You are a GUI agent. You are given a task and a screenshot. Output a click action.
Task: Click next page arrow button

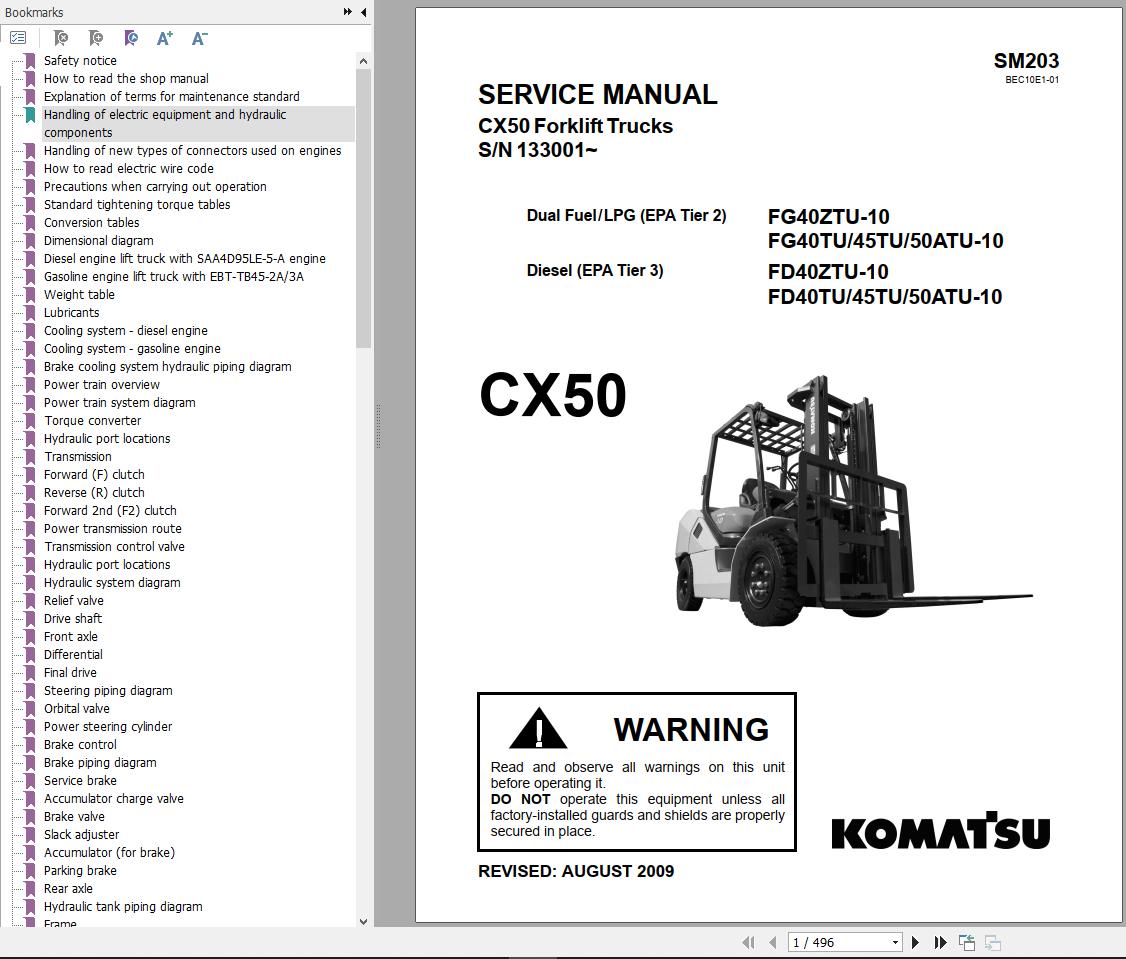coord(915,942)
